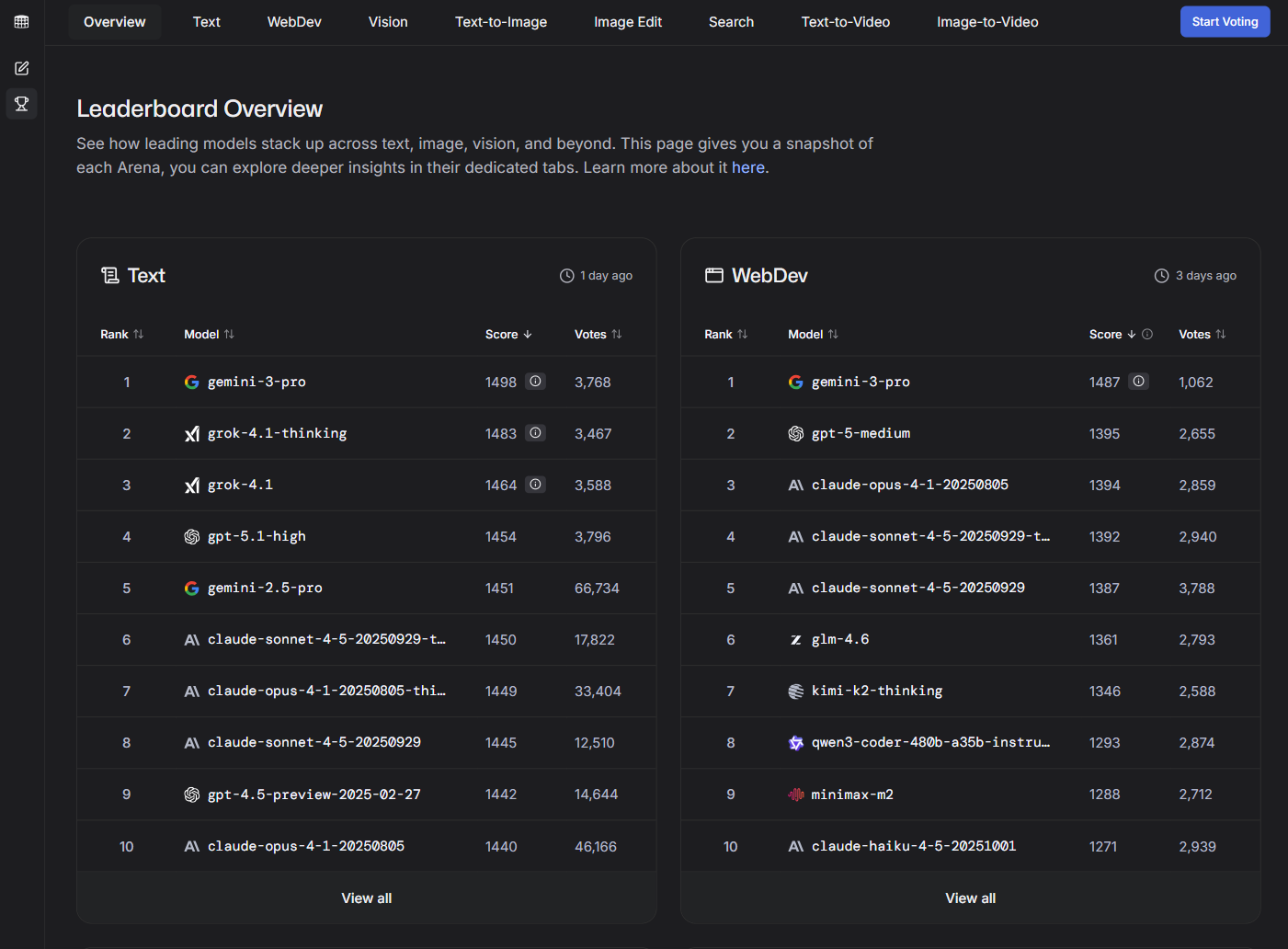1288x949 pixels.
Task: Click info icon beside gemini-3-pro Text score 1498
Action: click(535, 382)
